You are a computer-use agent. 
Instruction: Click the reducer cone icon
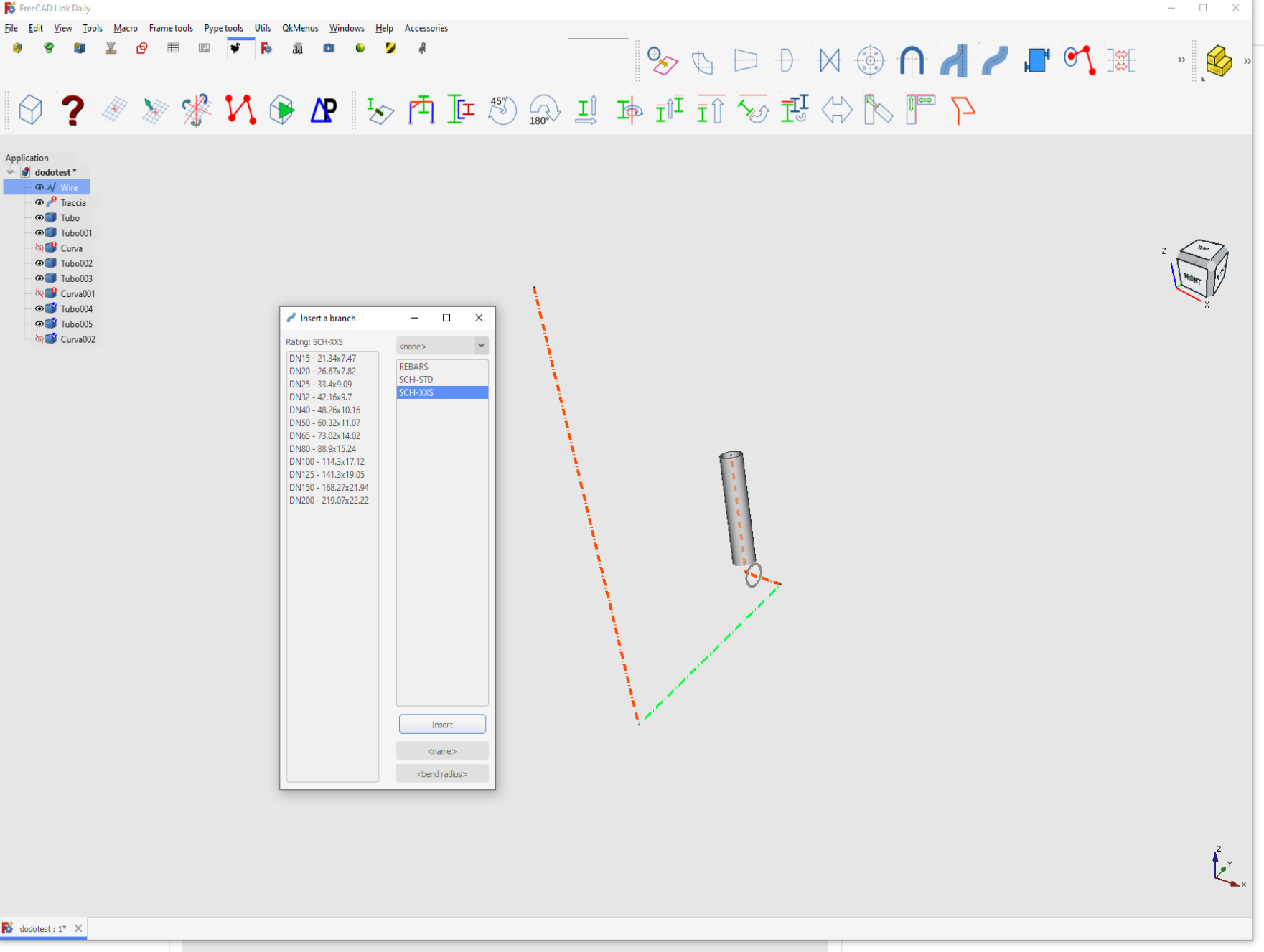[746, 60]
